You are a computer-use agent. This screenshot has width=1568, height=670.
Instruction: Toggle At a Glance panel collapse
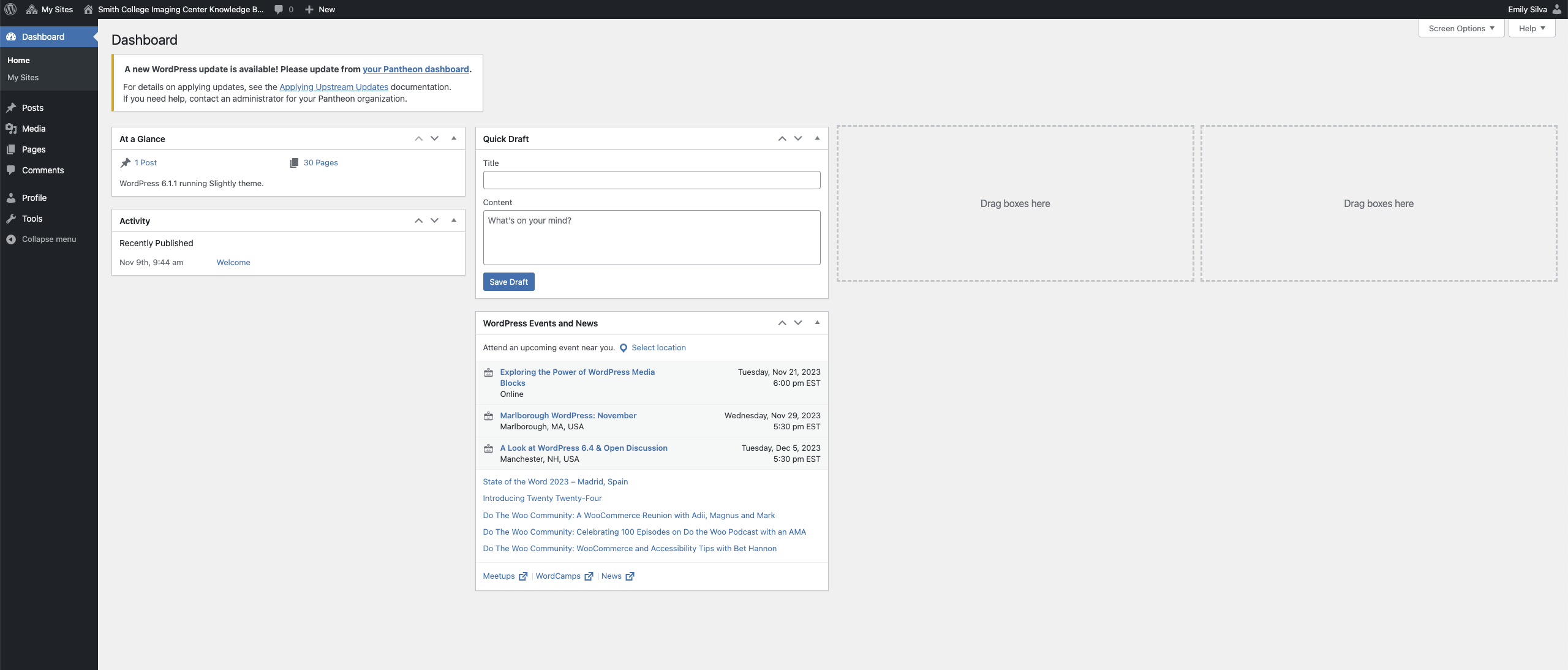[x=454, y=138]
